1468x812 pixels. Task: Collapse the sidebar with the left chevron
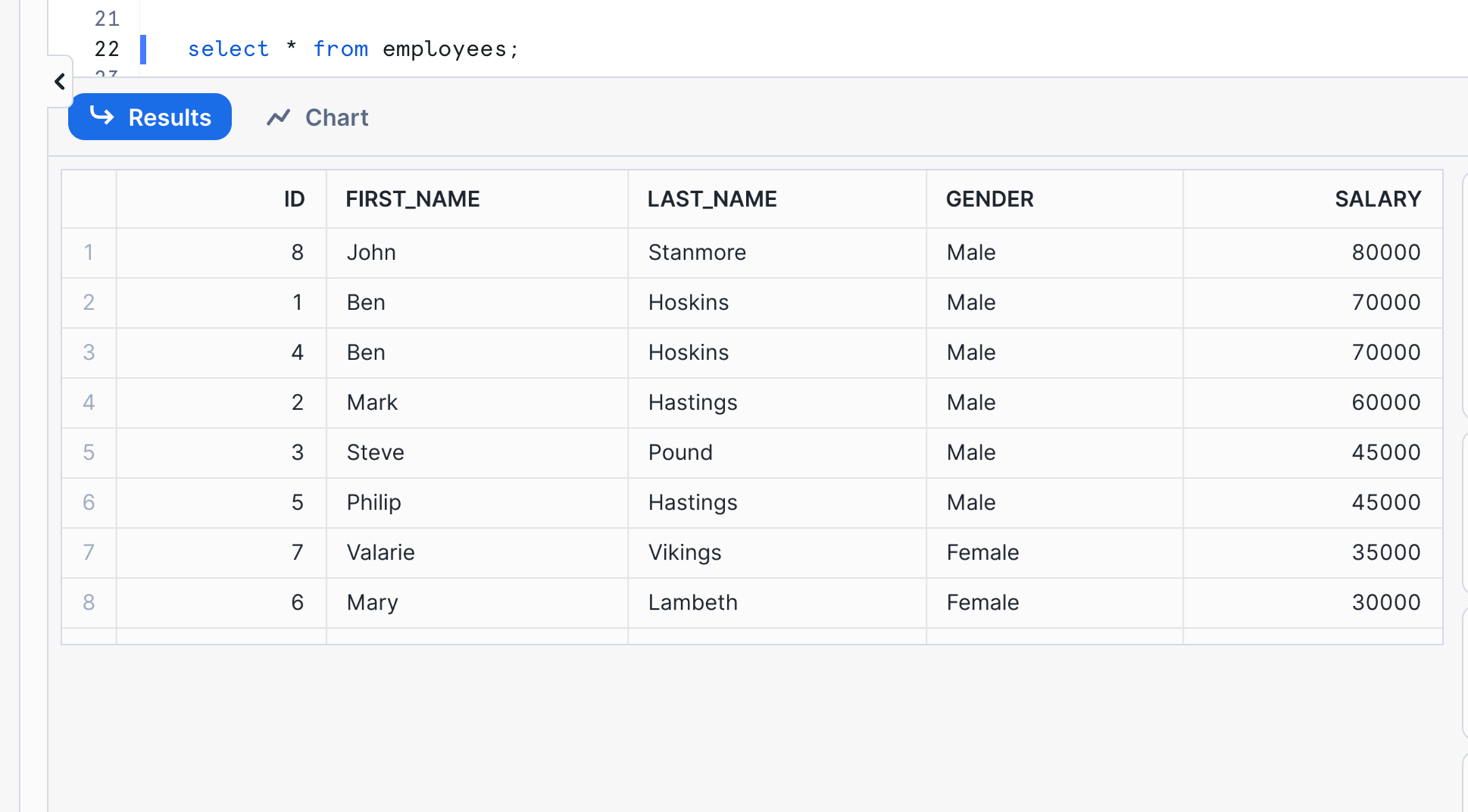(60, 81)
